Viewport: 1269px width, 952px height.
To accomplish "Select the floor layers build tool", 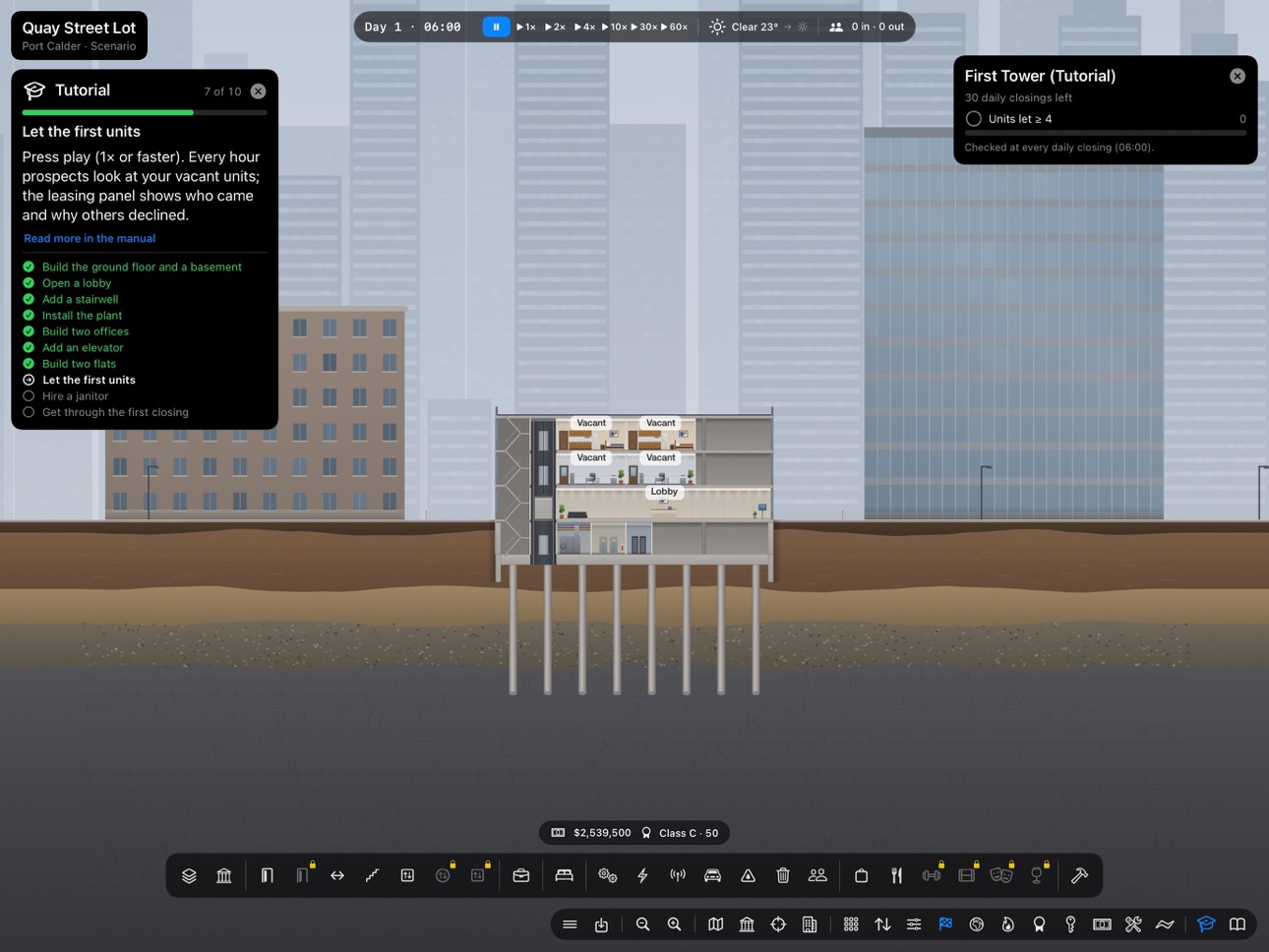I will (x=189, y=875).
